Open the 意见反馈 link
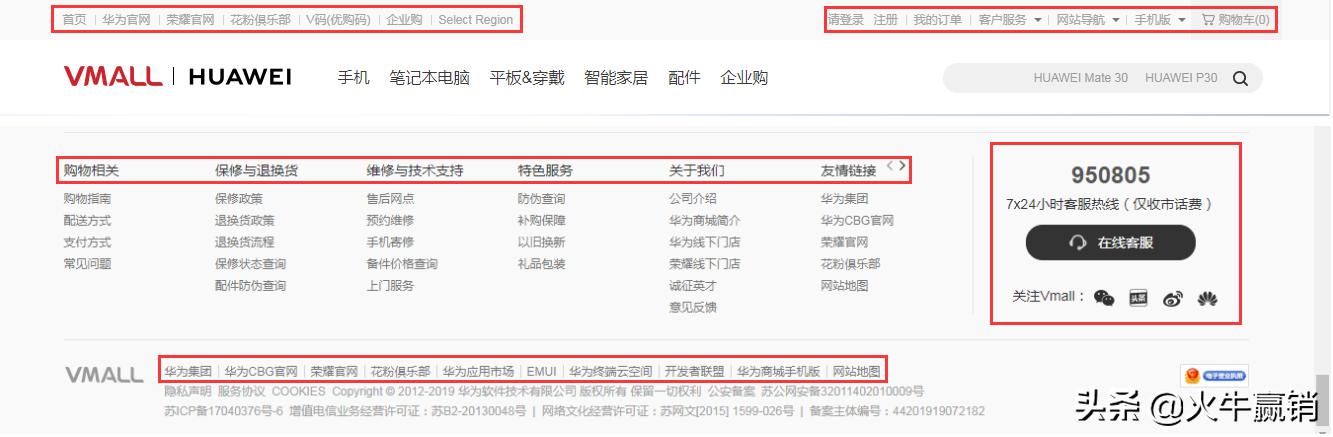Screen dimensions: 1333x437 point(693,308)
